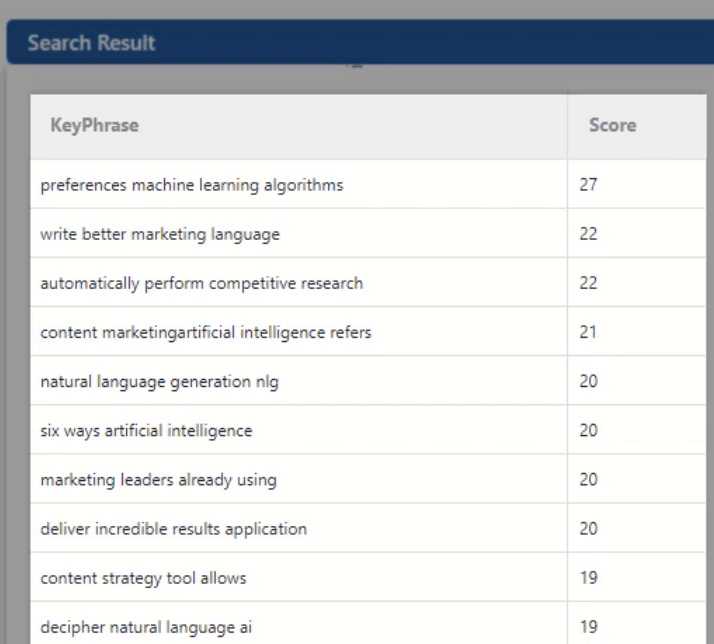Click score for 'write better marketing language'
714x644 pixels.
coord(588,234)
